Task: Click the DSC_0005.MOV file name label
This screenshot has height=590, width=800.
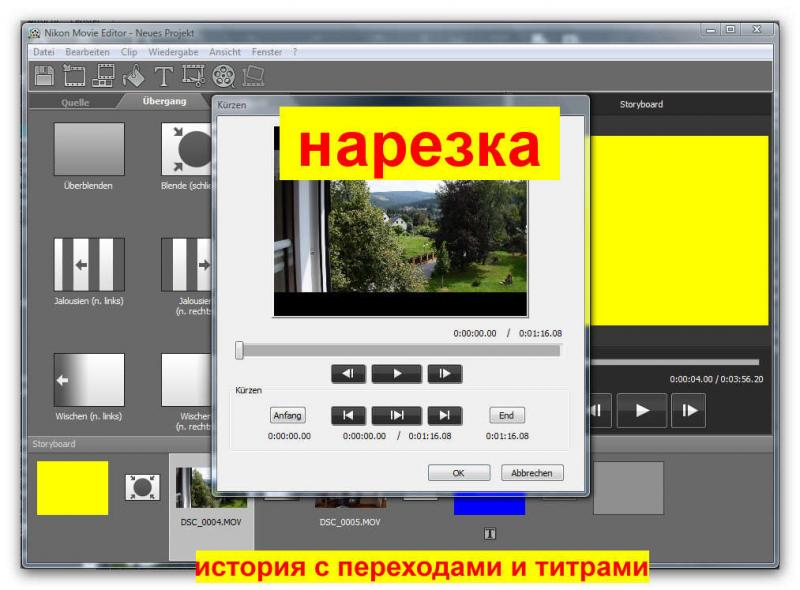Action: pyautogui.click(x=350, y=522)
